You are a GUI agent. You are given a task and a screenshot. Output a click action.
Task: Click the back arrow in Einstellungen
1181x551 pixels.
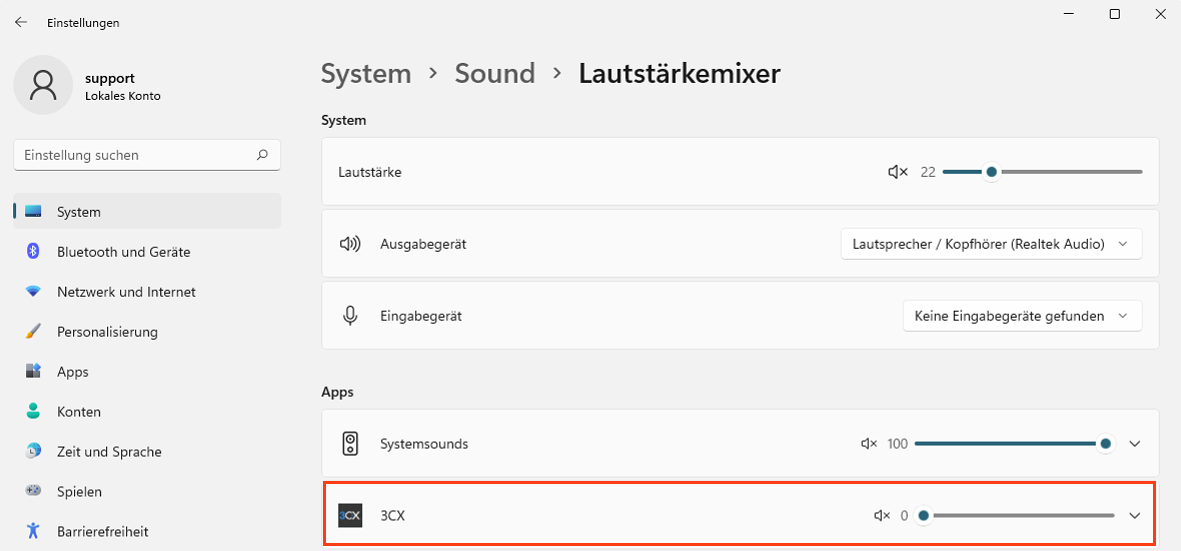[x=21, y=22]
